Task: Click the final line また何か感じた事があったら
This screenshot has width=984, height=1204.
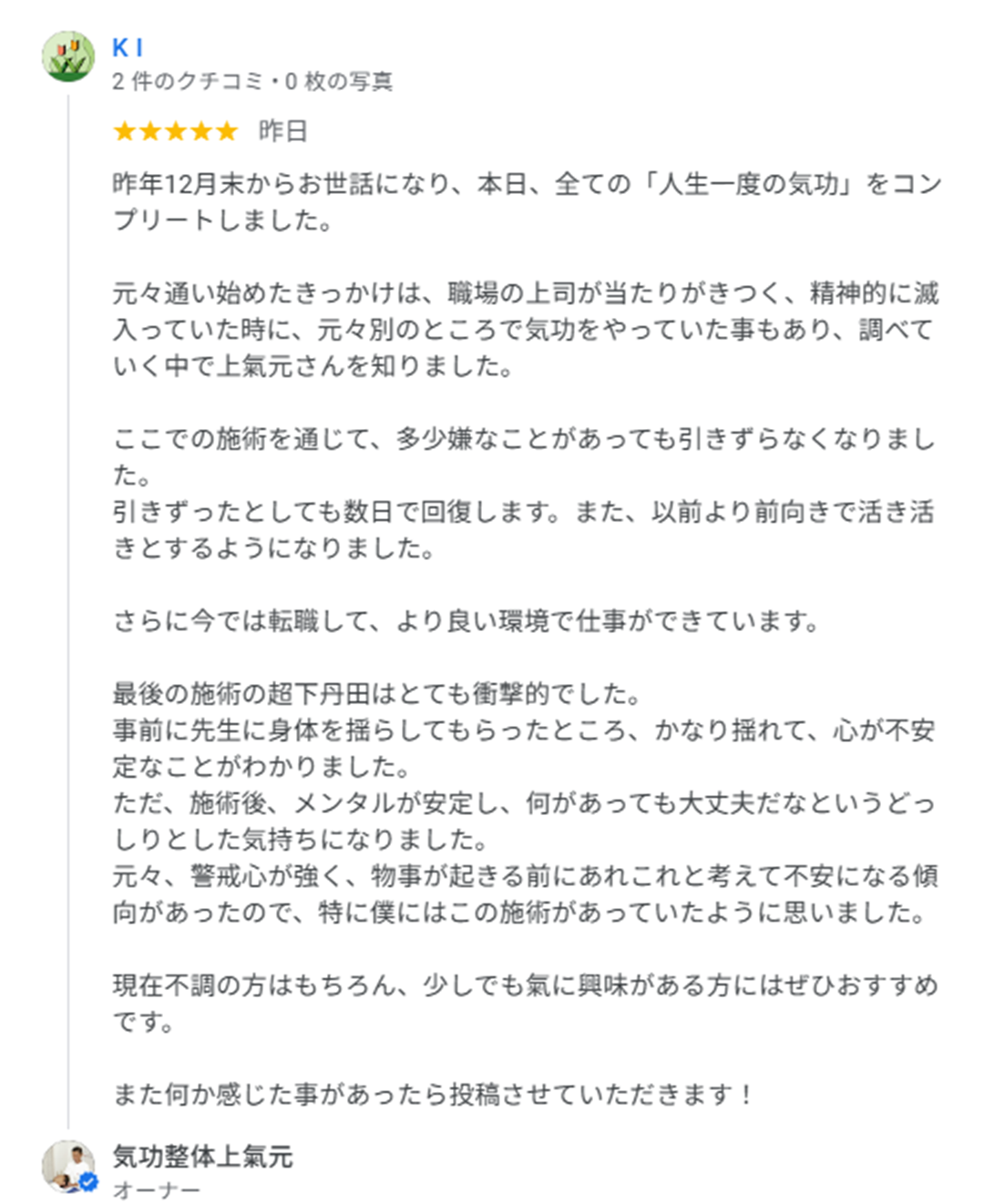Action: 433,1095
